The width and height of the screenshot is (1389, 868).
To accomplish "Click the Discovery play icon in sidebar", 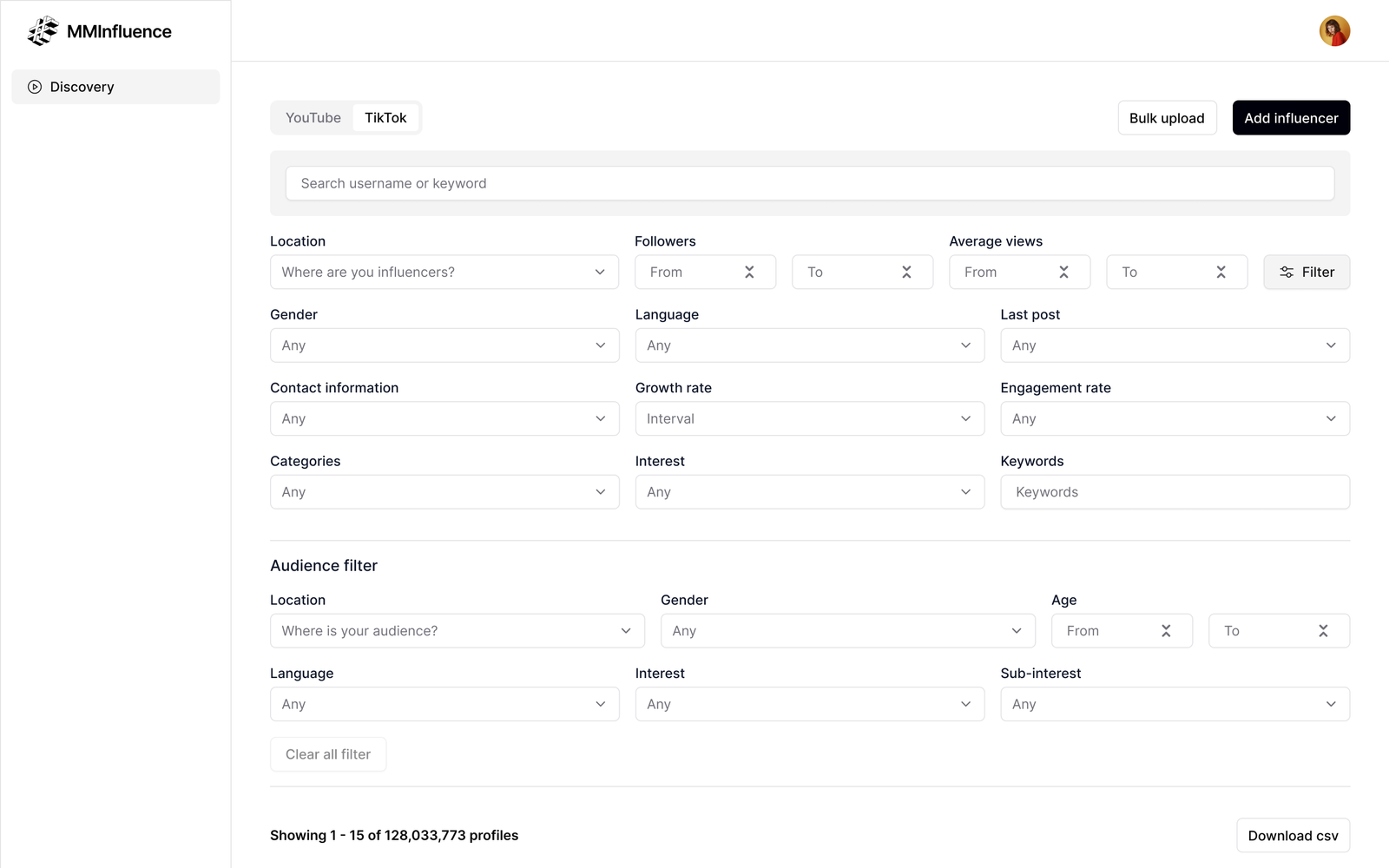I will tap(35, 87).
